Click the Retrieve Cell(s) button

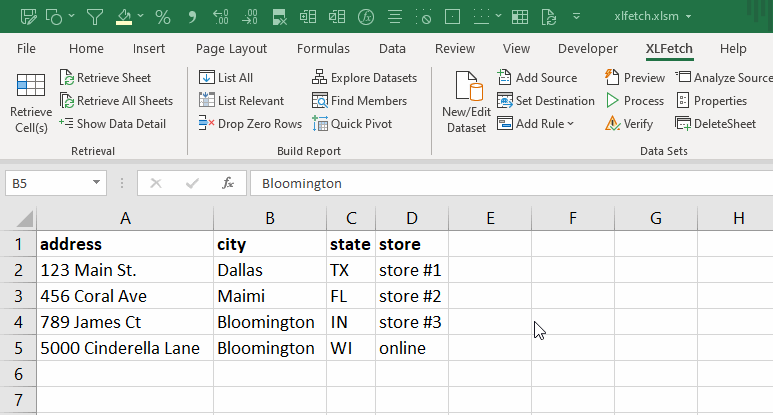pyautogui.click(x=30, y=103)
